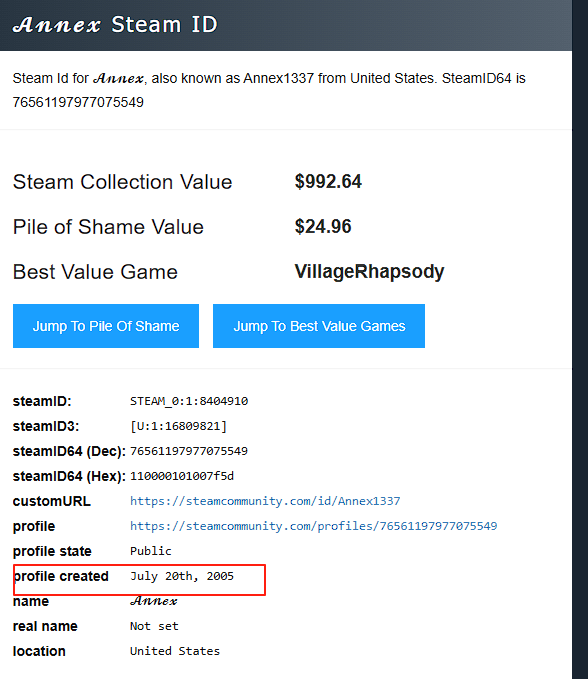Viewport: 588px width, 679px height.
Task: Click the Jump To Pile Of Shame button
Action: (106, 326)
